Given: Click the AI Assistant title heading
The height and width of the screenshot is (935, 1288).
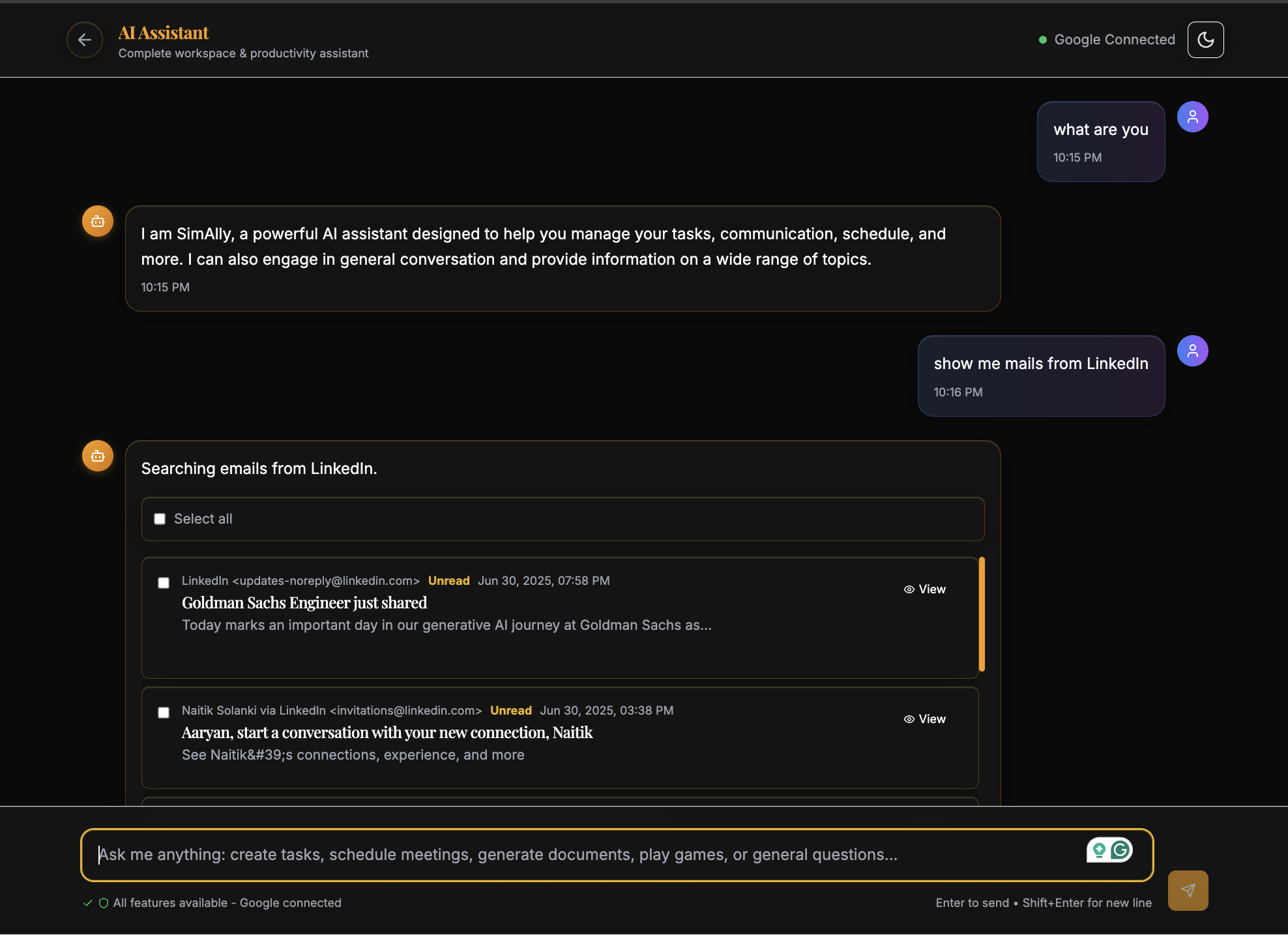Looking at the screenshot, I should click(164, 33).
